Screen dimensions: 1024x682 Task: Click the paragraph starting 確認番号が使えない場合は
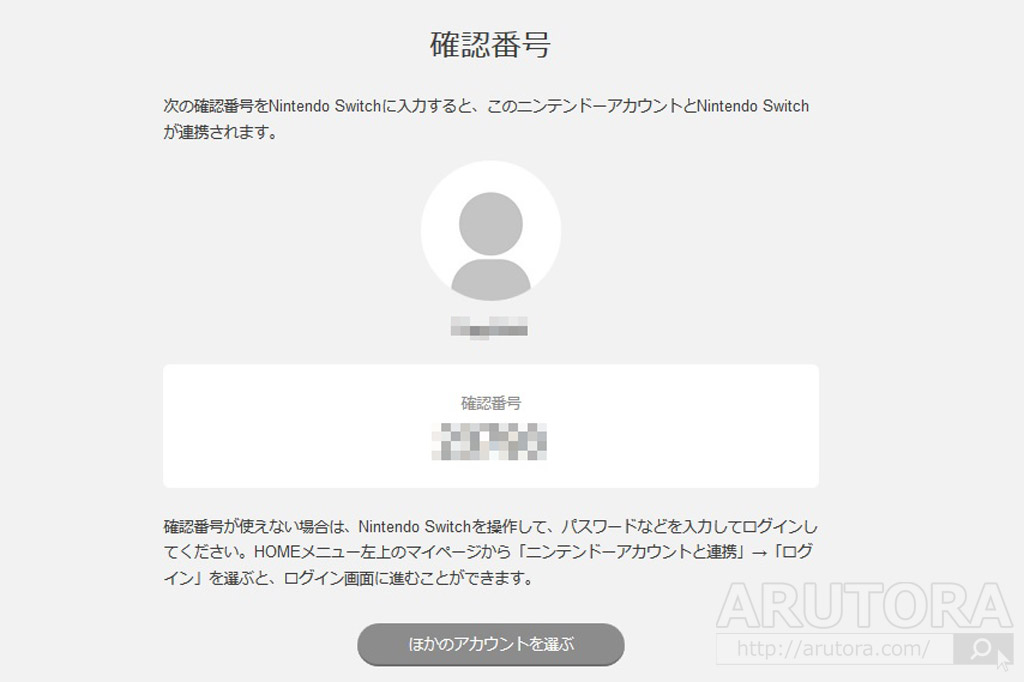tap(490, 552)
